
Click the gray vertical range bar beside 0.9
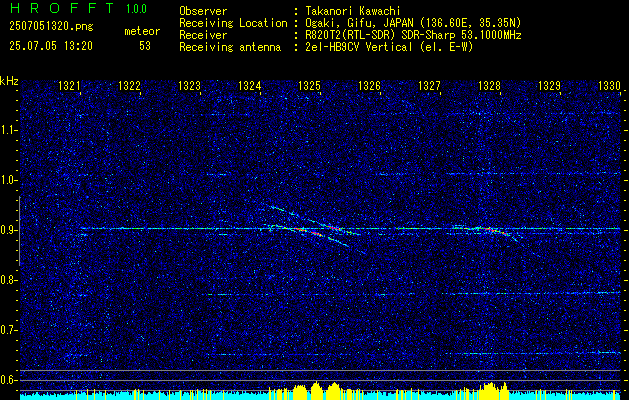click(x=19, y=231)
